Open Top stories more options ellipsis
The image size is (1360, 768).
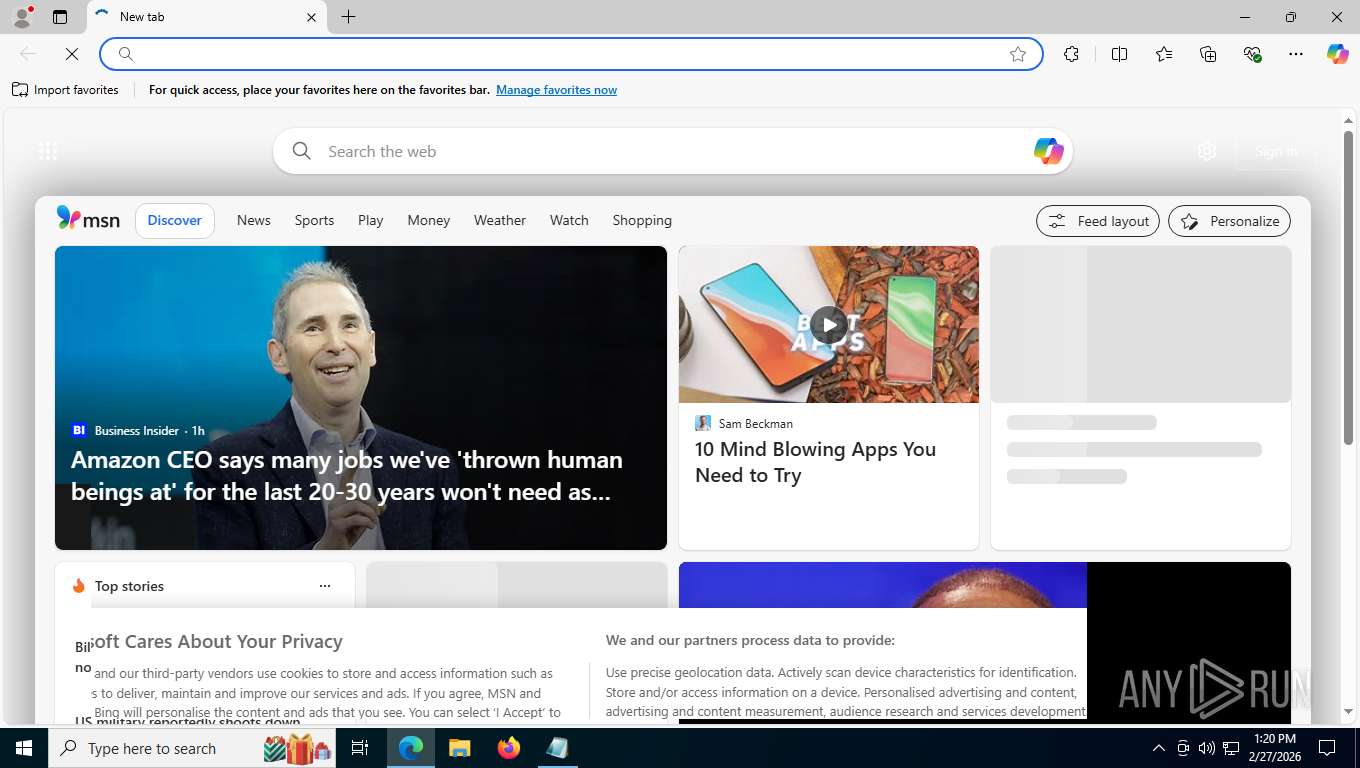click(x=324, y=586)
